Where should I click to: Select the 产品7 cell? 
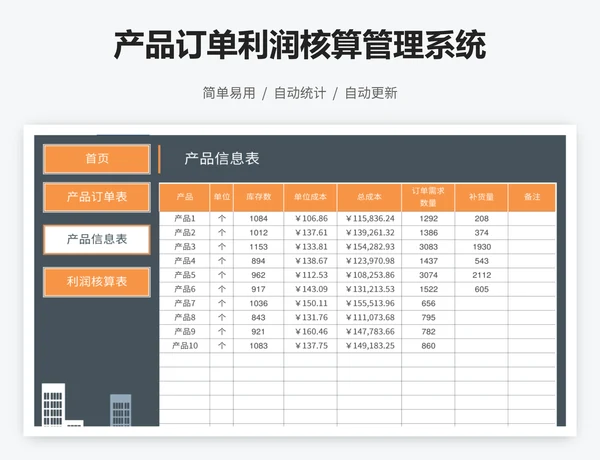coord(184,303)
